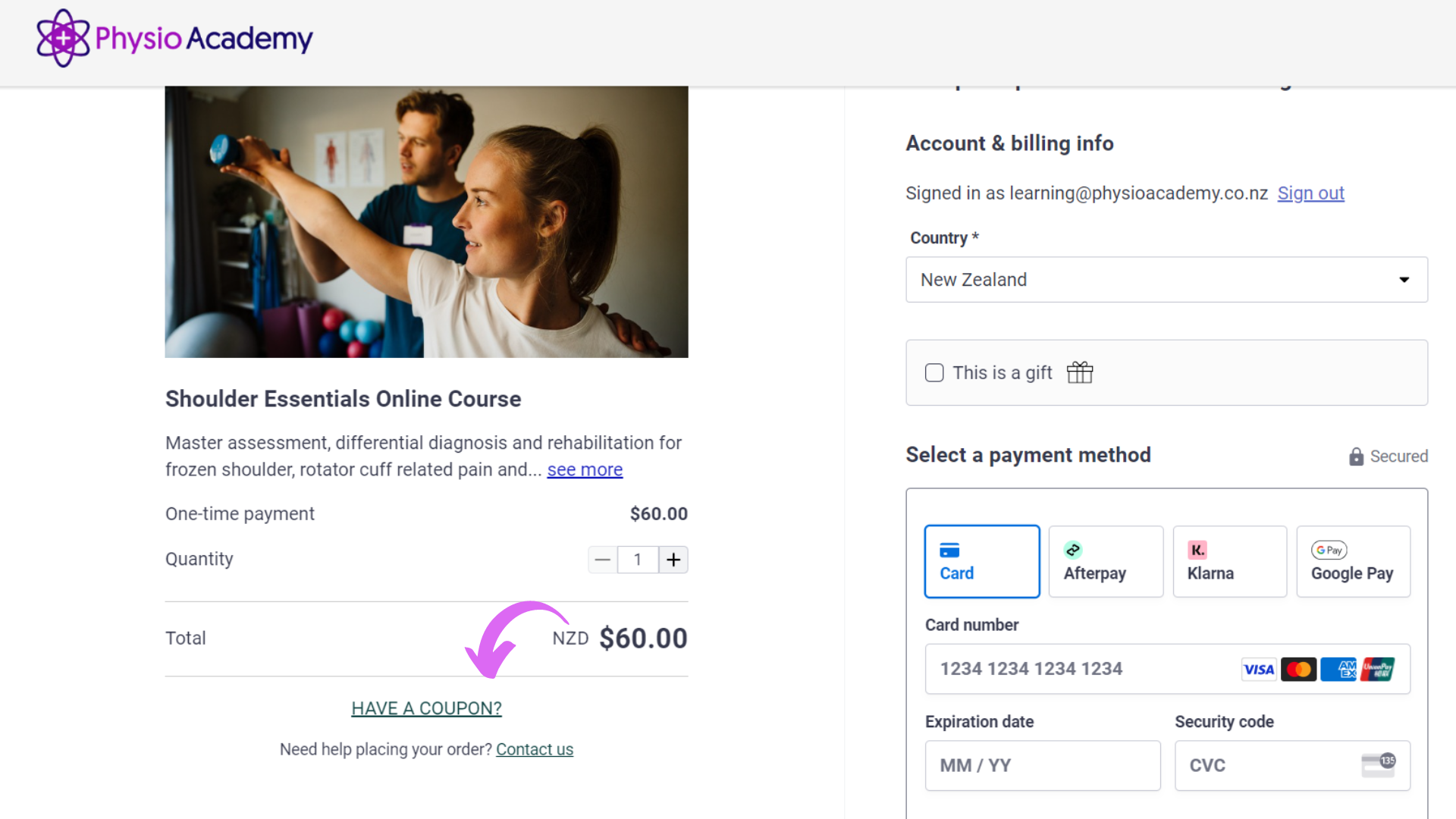1456x819 pixels.
Task: Click the Physio Academy logo icon
Action: tap(63, 38)
